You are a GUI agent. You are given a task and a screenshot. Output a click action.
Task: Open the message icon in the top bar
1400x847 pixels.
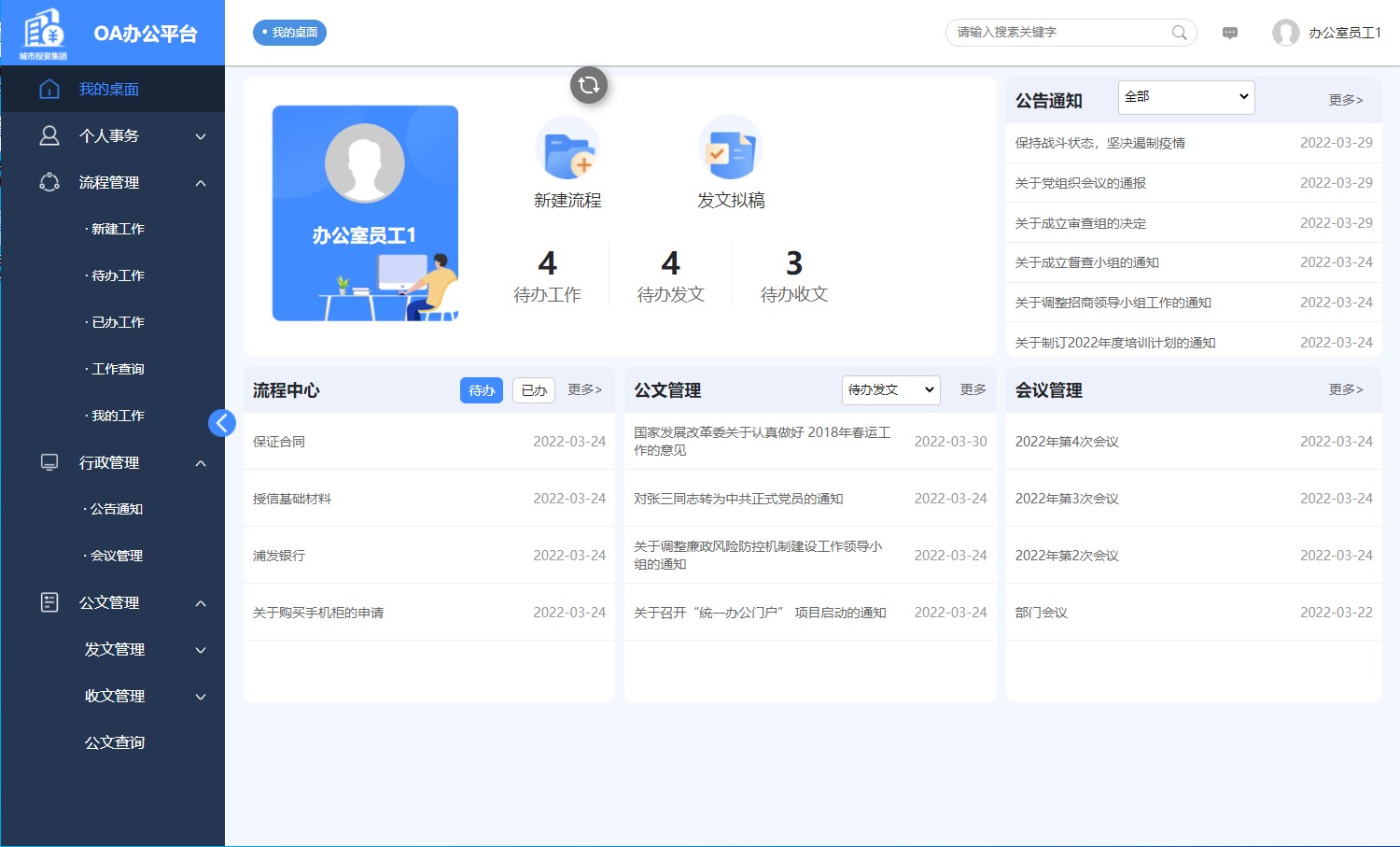1229,32
